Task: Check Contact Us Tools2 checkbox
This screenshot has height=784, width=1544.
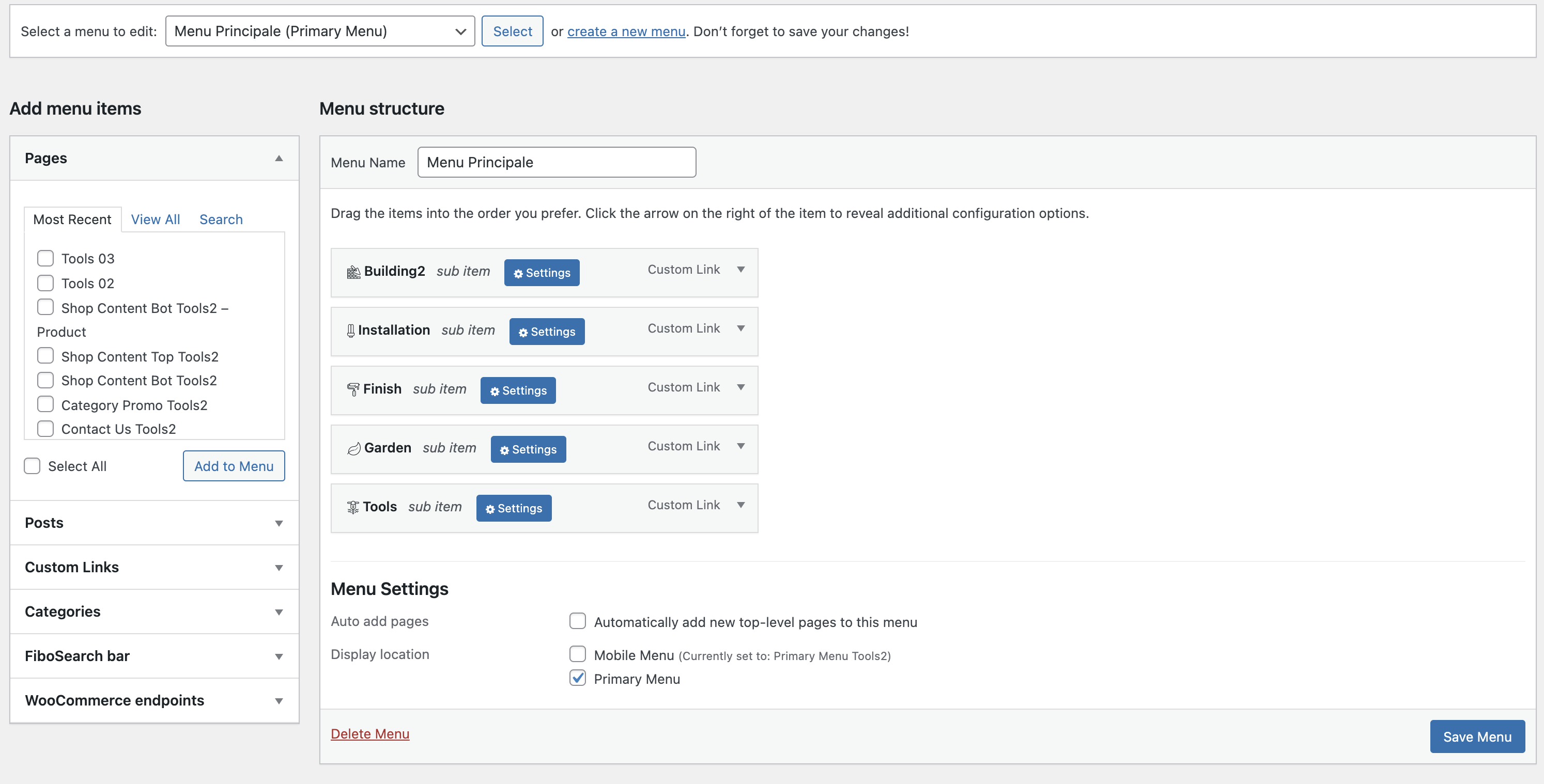Action: pyautogui.click(x=45, y=429)
